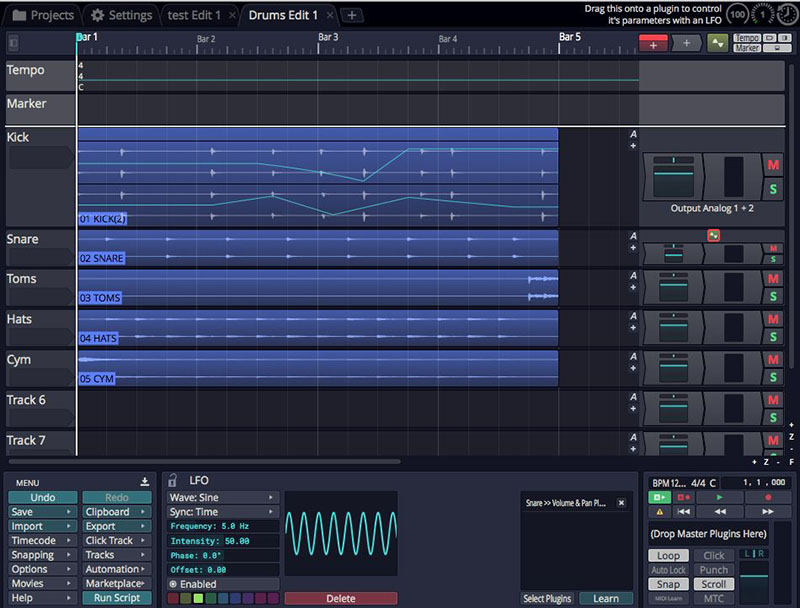Click the round dial showing 1
Screen dimensions: 800x608
point(763,14)
